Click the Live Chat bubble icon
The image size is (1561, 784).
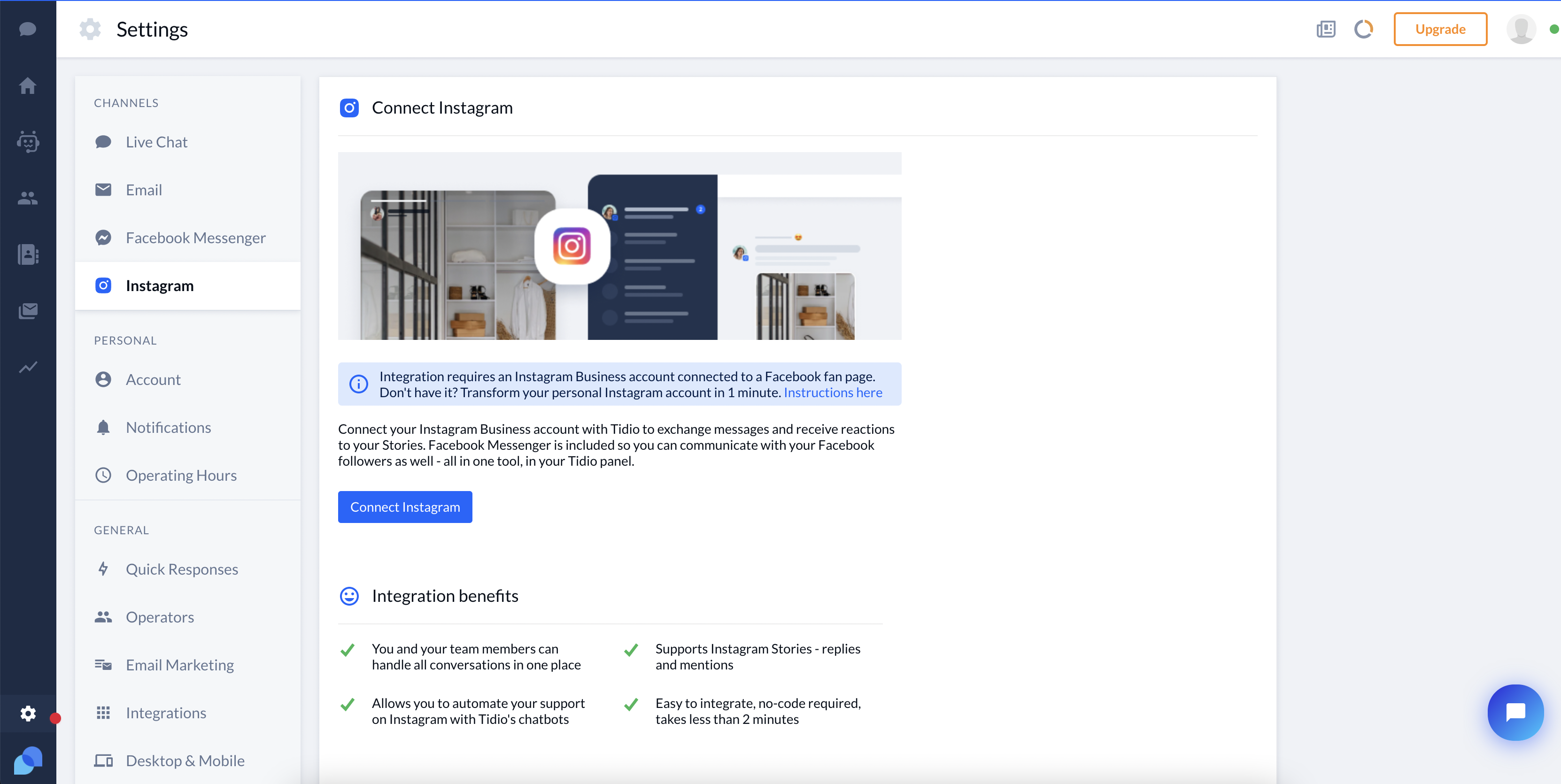pos(103,142)
